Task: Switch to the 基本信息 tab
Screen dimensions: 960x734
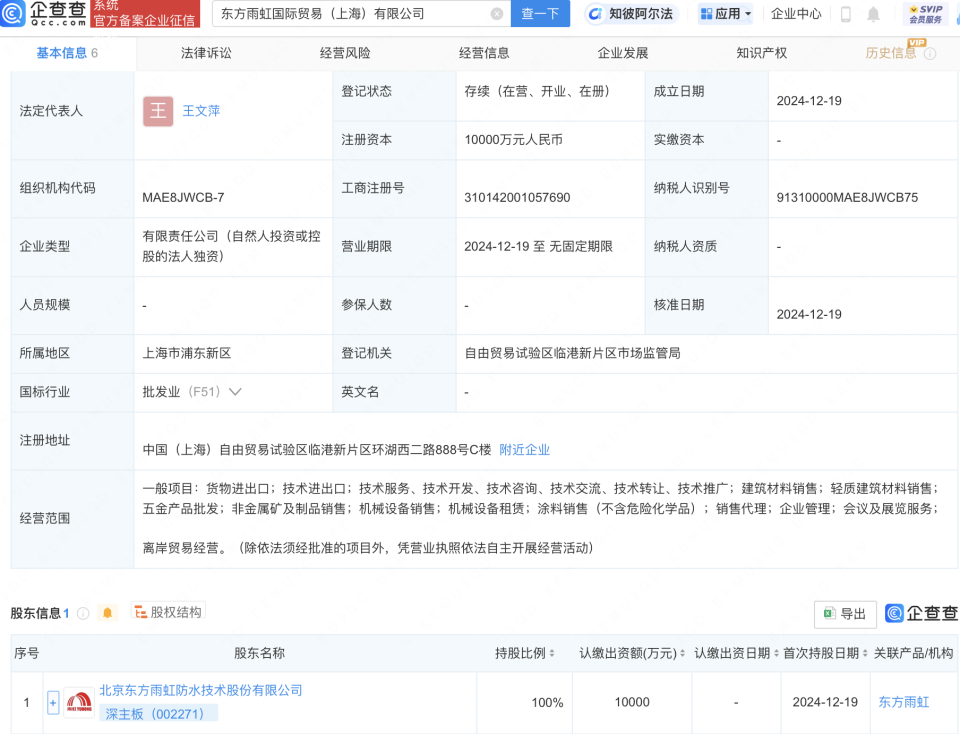Action: 67,53
